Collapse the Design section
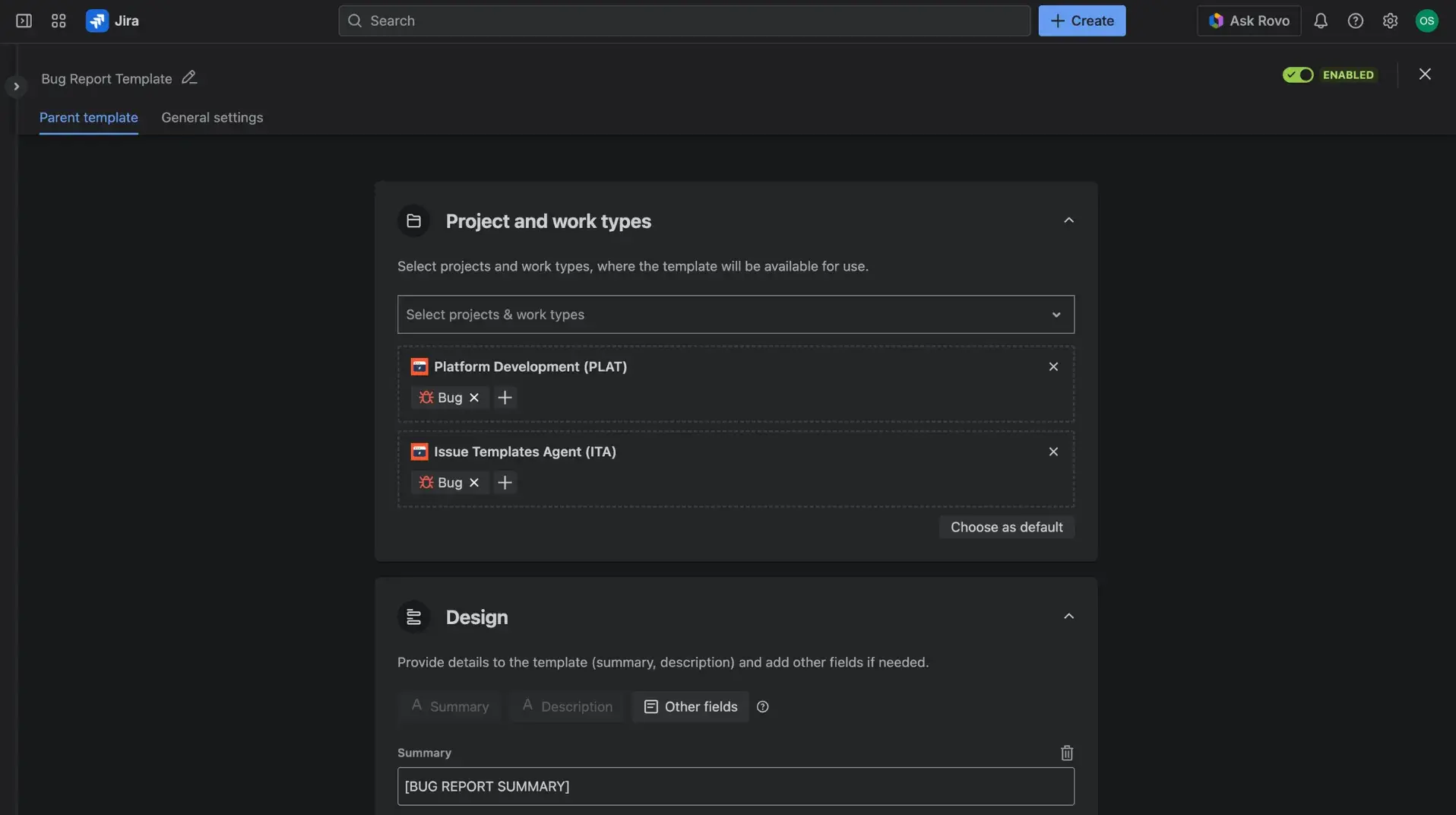The height and width of the screenshot is (815, 1456). (1068, 616)
